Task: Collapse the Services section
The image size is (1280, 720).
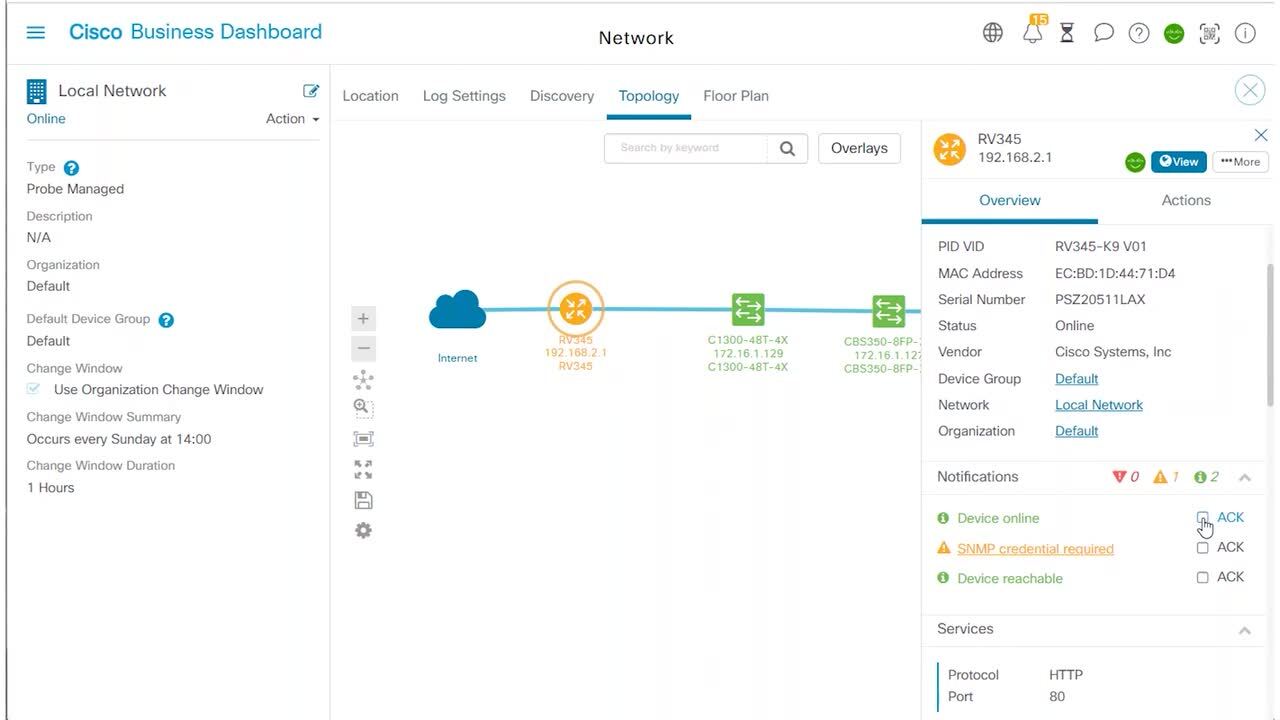Action: (1245, 629)
